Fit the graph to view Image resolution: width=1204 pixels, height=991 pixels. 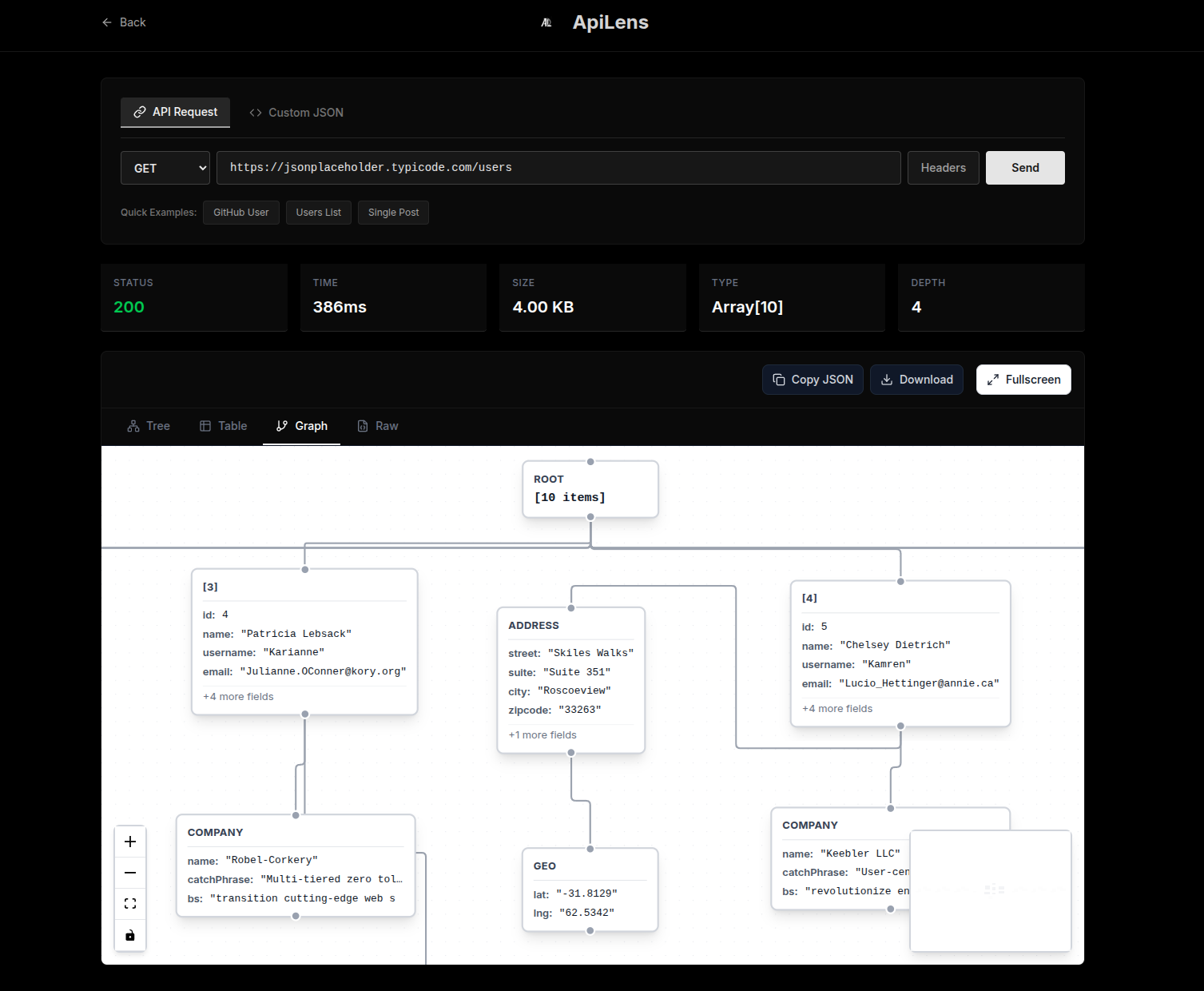click(130, 904)
